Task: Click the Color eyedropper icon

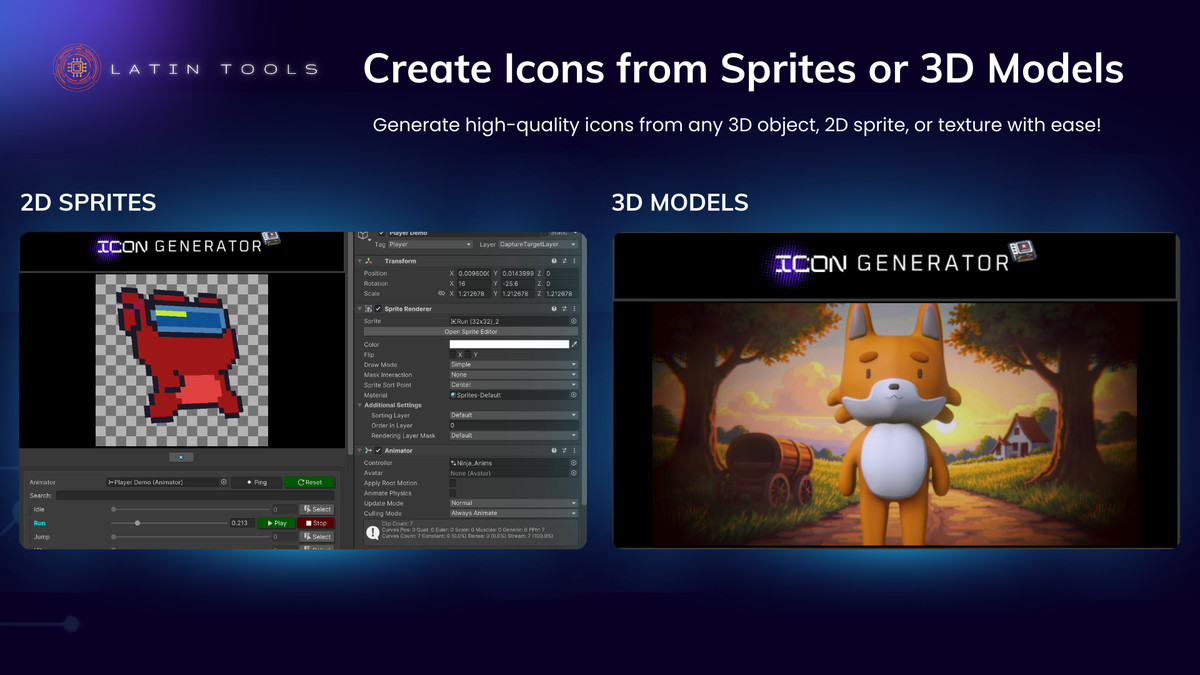Action: [574, 344]
